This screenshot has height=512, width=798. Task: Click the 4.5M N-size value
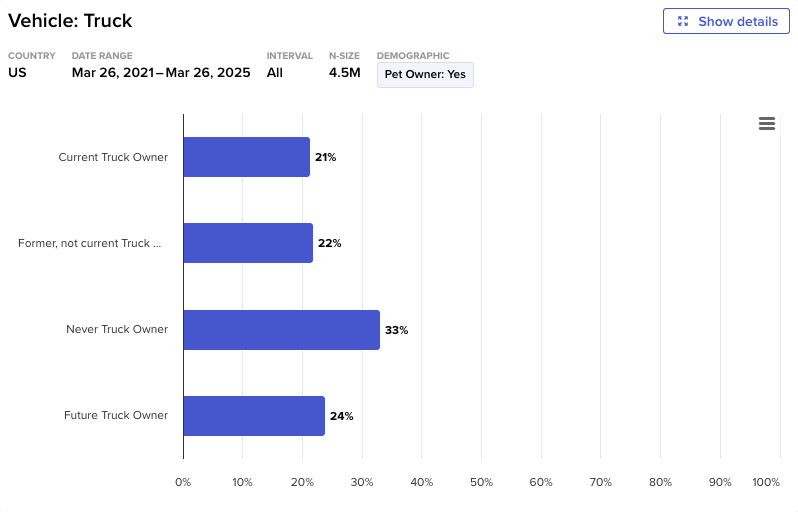point(344,72)
